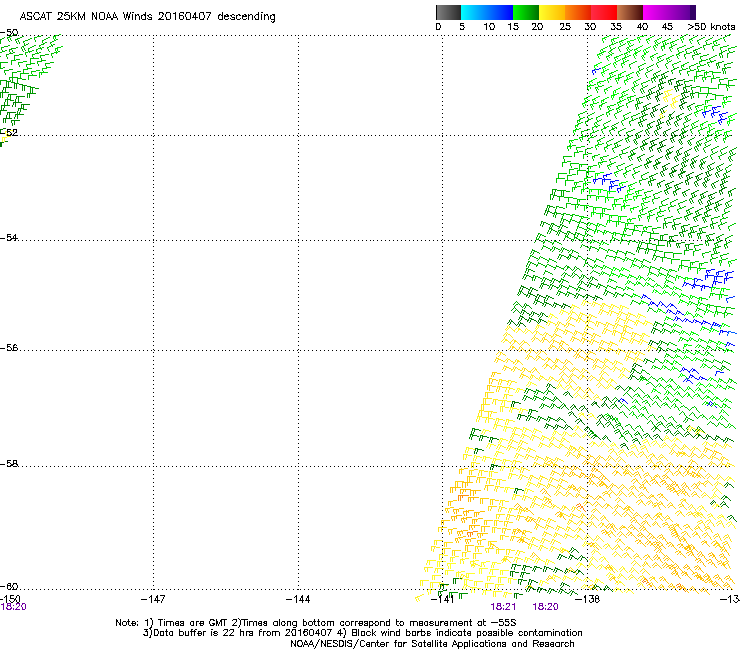The width and height of the screenshot is (740, 650).
Task: Click the longitude label -141
Action: pos(442,599)
